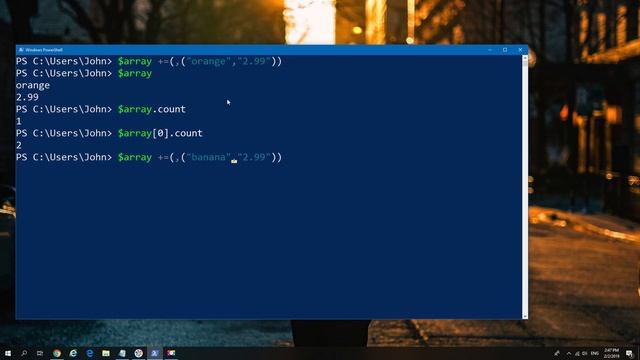Viewport: 640px width, 360px height.
Task: Click the PowerShell window title icon
Action: pyautogui.click(x=21, y=50)
